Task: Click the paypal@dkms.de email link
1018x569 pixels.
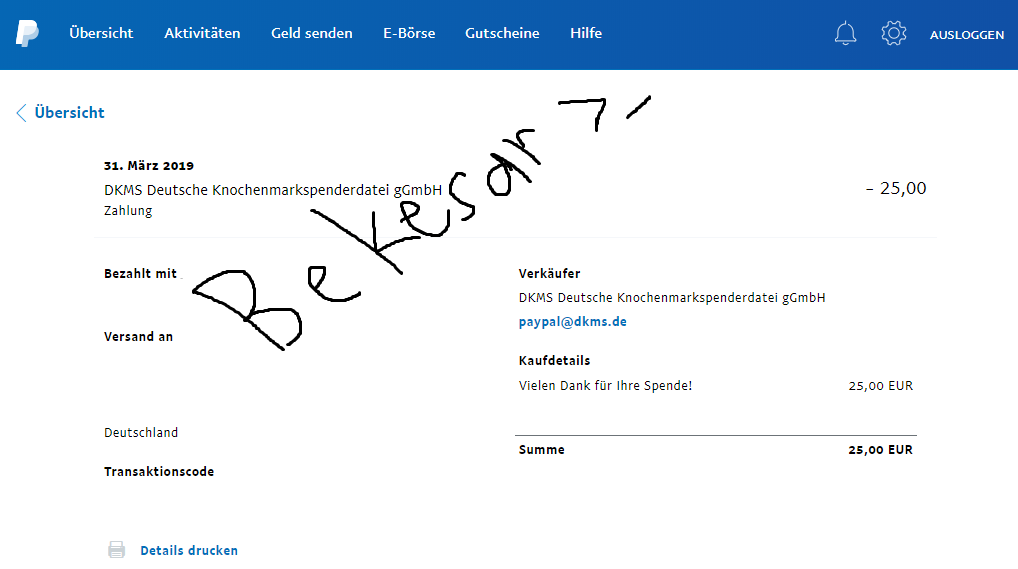Action: (x=573, y=322)
